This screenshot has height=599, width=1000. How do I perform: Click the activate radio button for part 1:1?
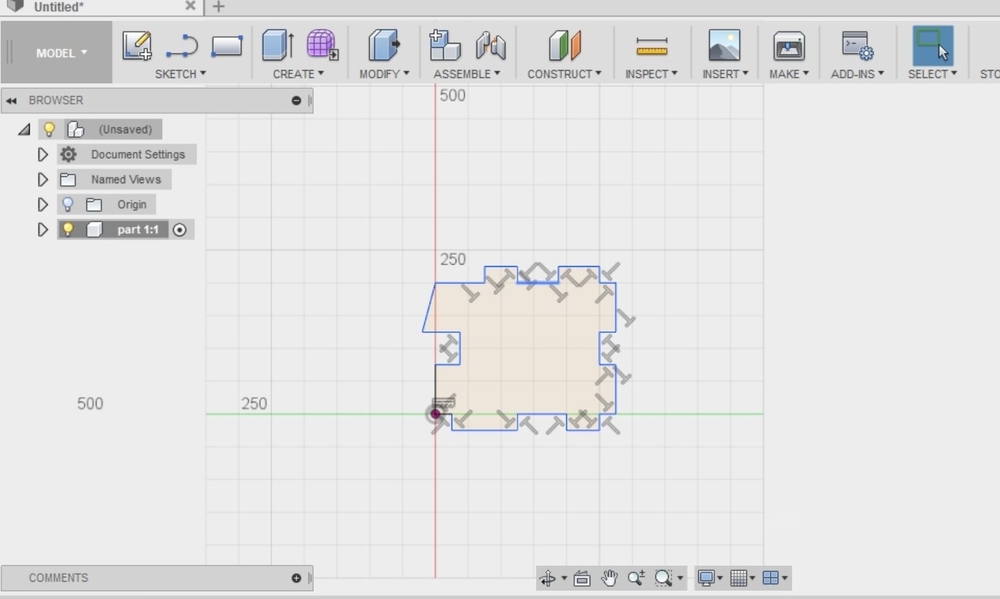pos(180,229)
